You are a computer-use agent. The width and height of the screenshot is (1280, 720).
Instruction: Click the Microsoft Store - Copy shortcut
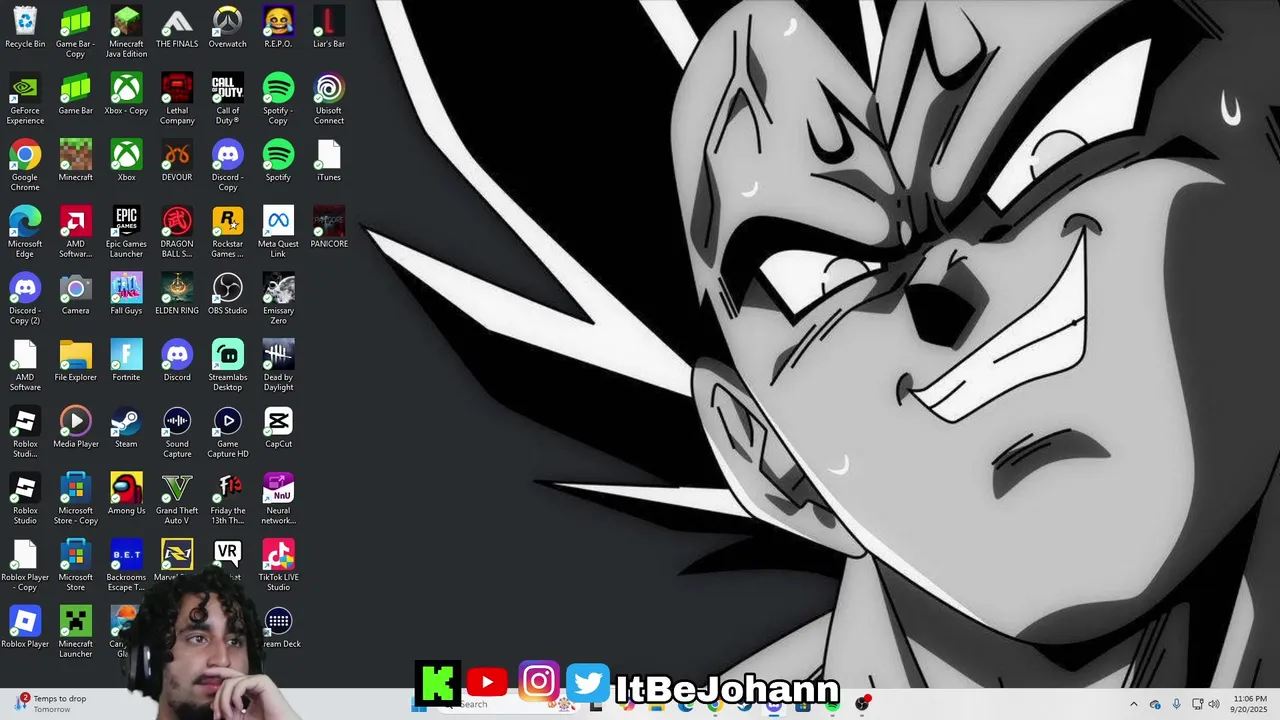point(75,498)
